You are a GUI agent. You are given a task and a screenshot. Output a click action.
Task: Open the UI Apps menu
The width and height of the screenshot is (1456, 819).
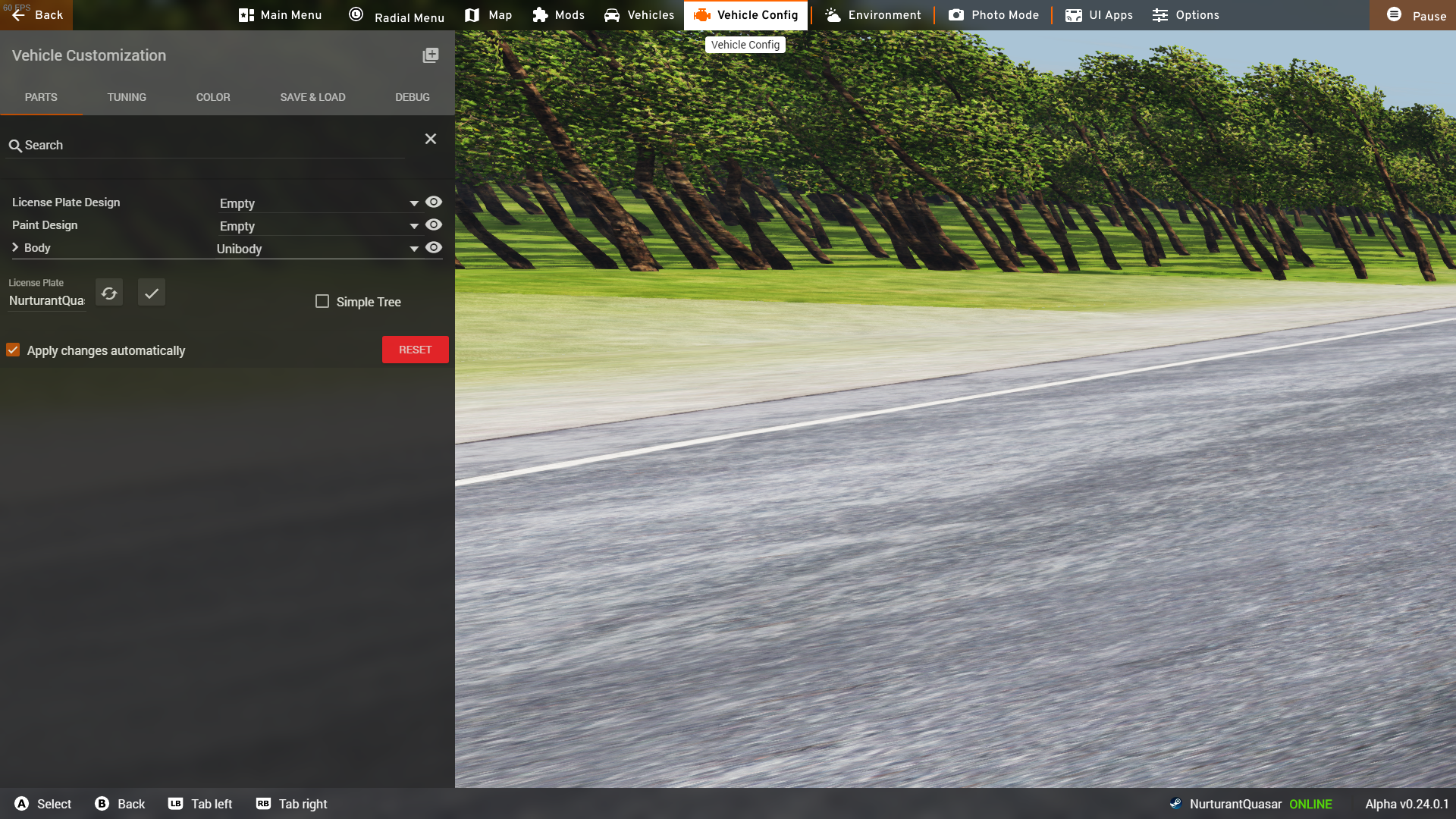click(x=1099, y=15)
